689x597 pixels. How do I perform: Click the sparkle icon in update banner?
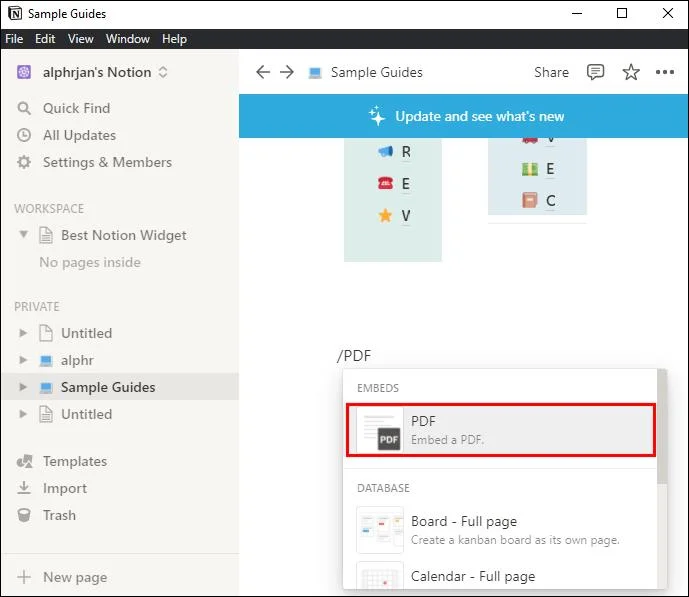coord(377,116)
